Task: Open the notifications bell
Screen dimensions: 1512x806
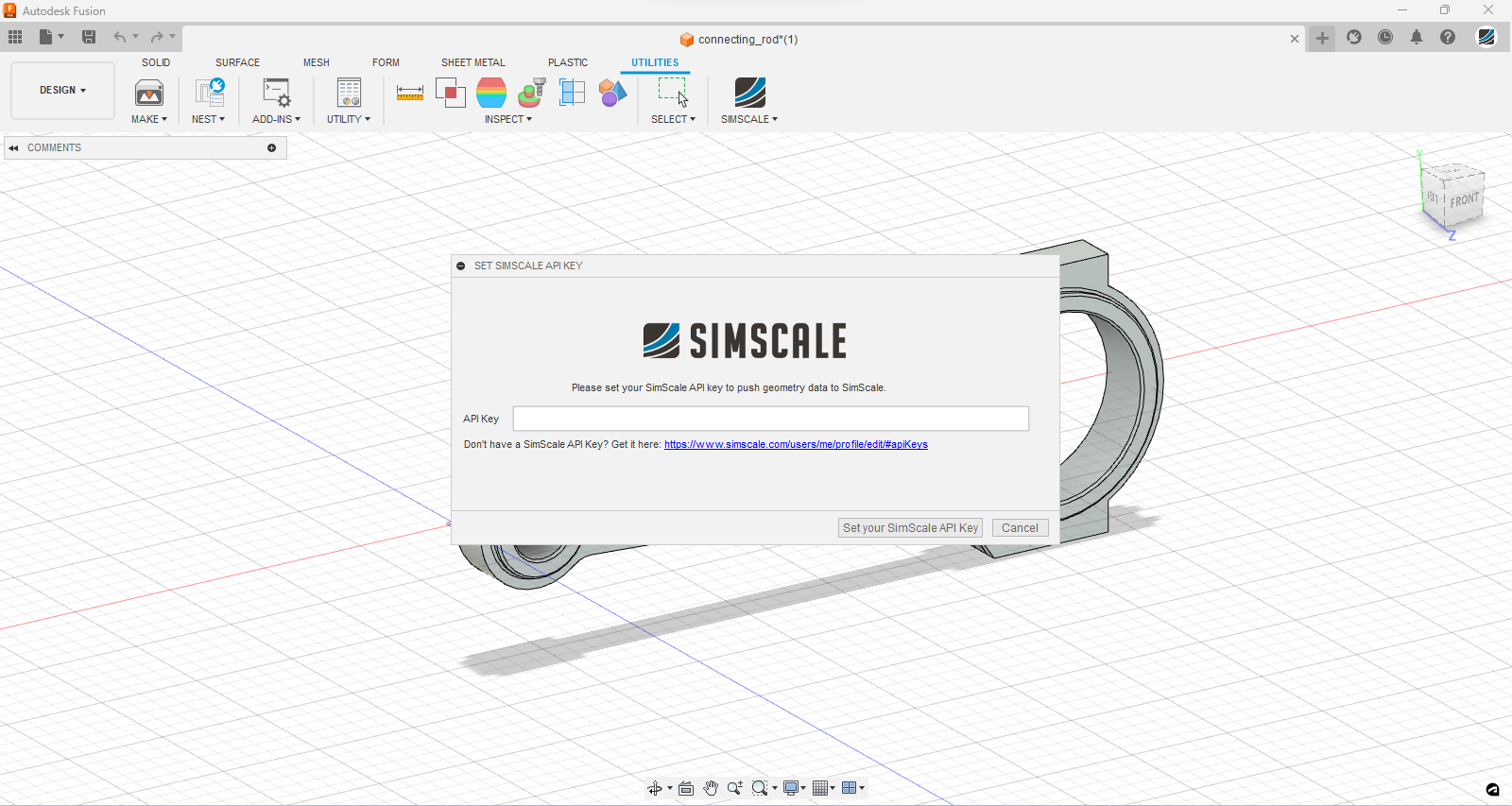Action: pyautogui.click(x=1417, y=37)
